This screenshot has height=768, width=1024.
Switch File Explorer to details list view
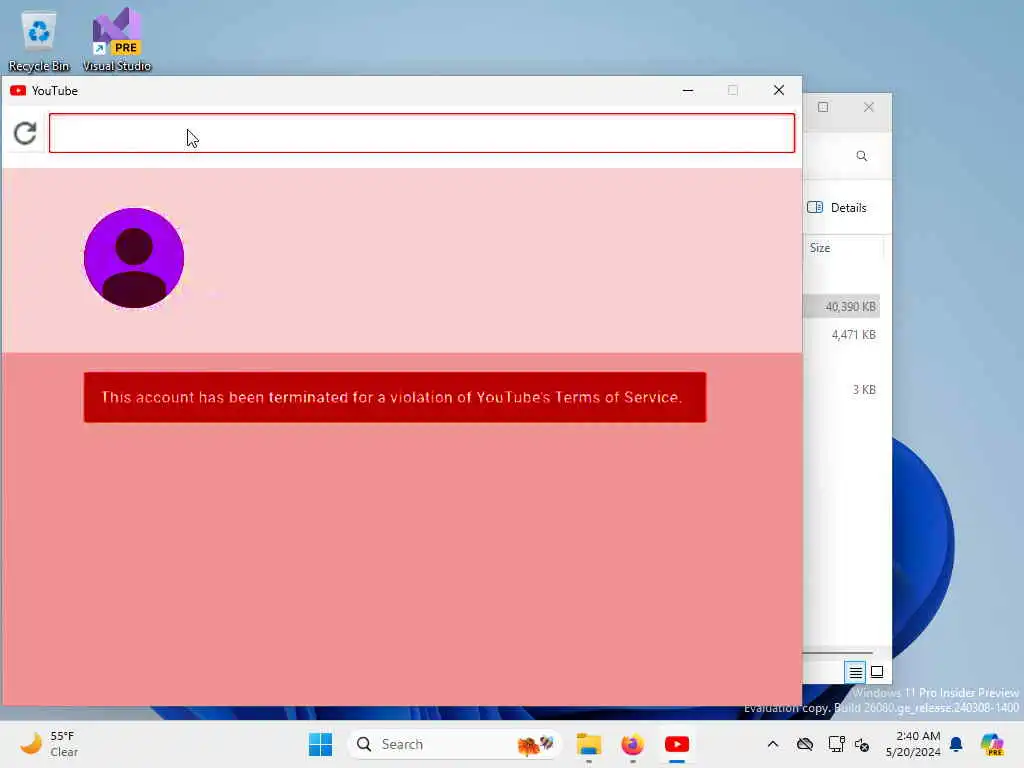click(855, 672)
